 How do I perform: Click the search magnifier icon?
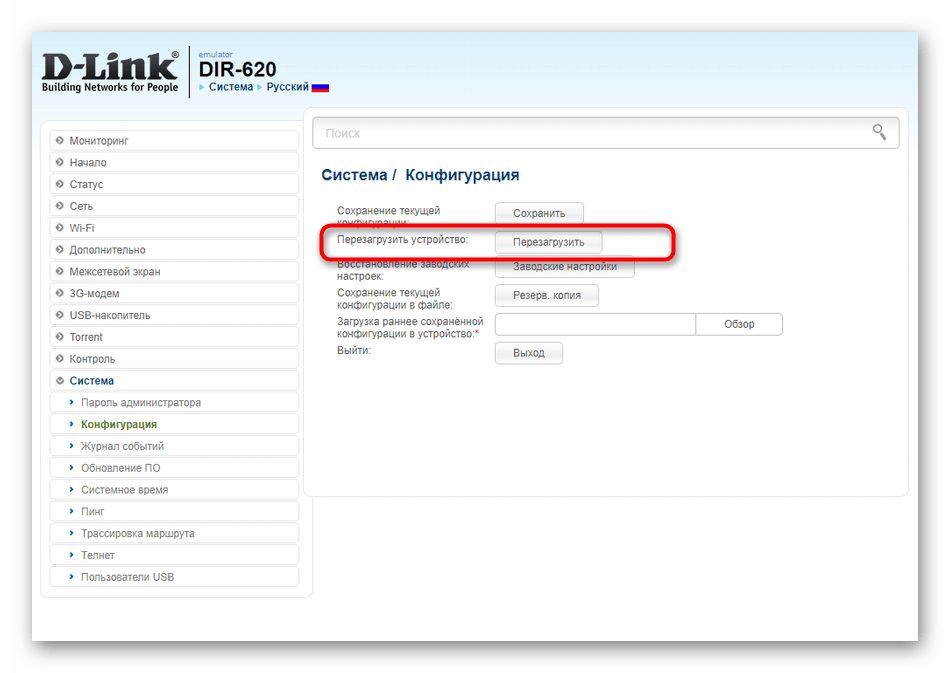click(879, 132)
